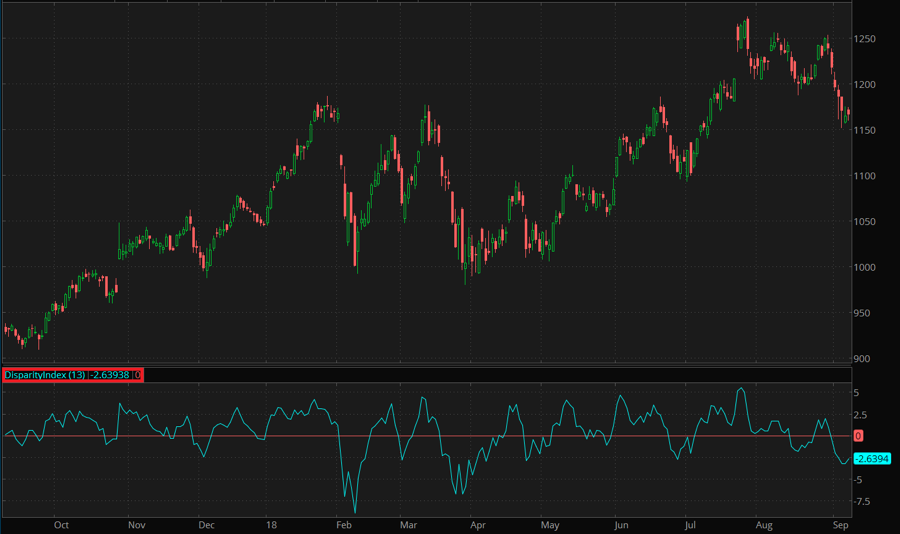The height and width of the screenshot is (534, 900).
Task: Click the 18 year marker on time axis
Action: coord(272,524)
